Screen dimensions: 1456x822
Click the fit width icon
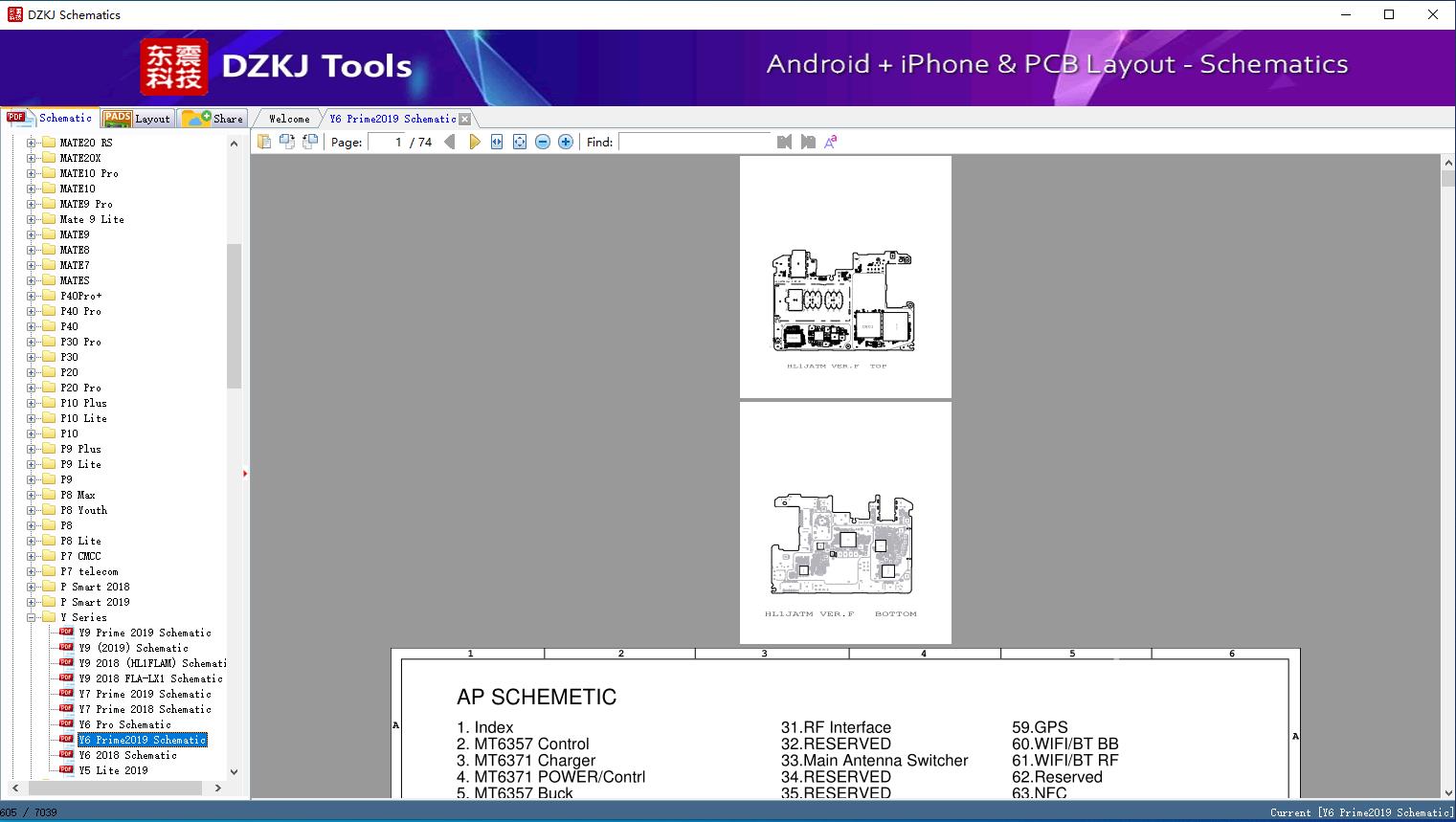[497, 142]
